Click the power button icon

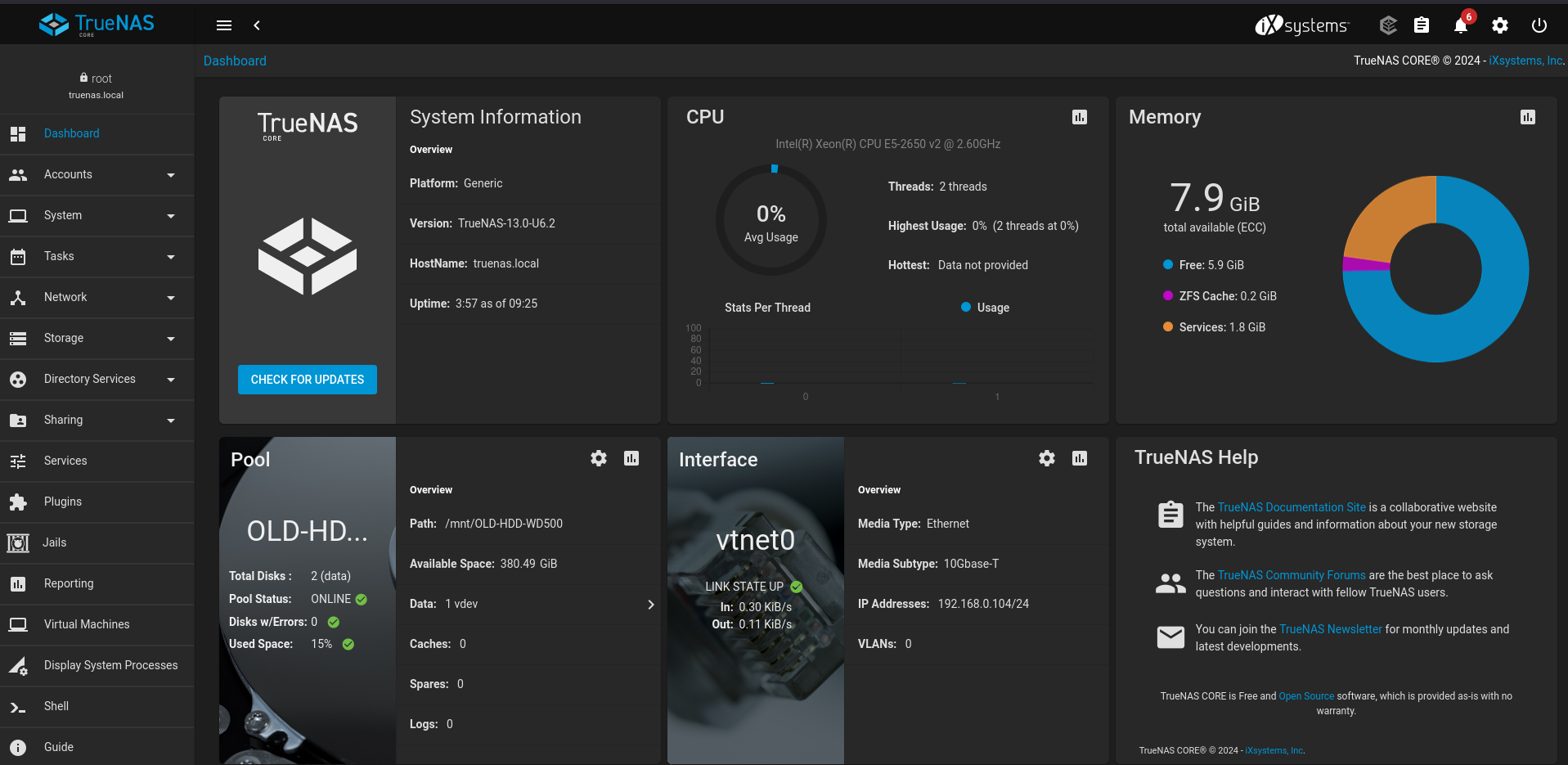point(1539,25)
